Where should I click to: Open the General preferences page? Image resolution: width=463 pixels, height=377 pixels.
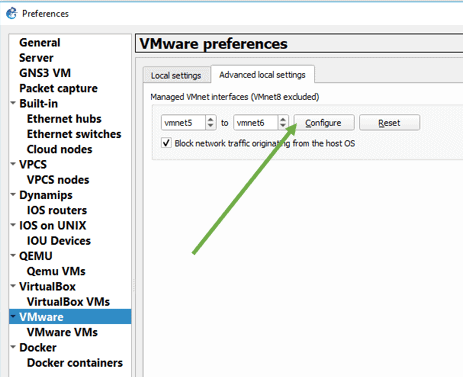[x=40, y=42]
